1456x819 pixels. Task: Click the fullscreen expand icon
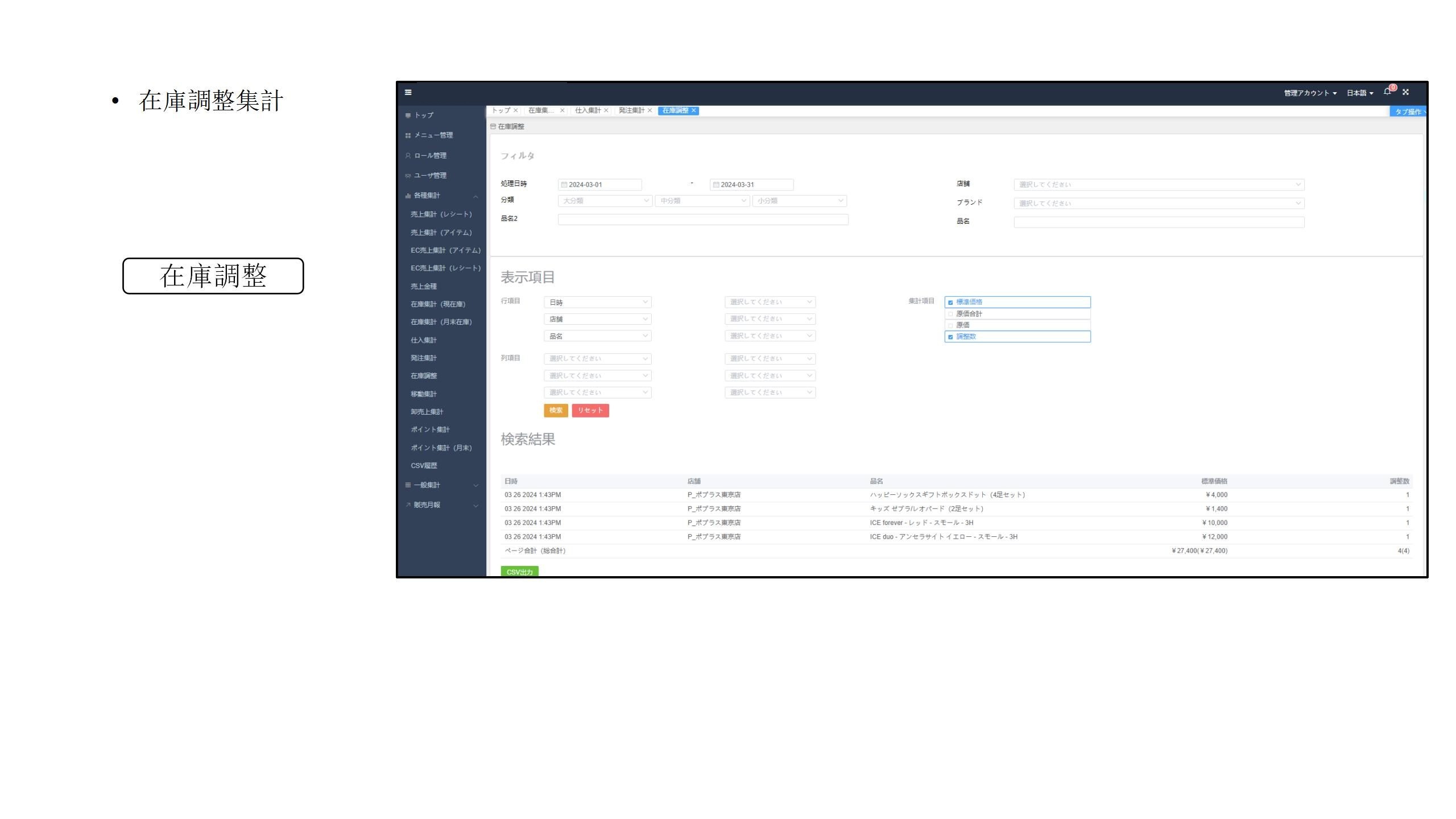tap(1405, 92)
